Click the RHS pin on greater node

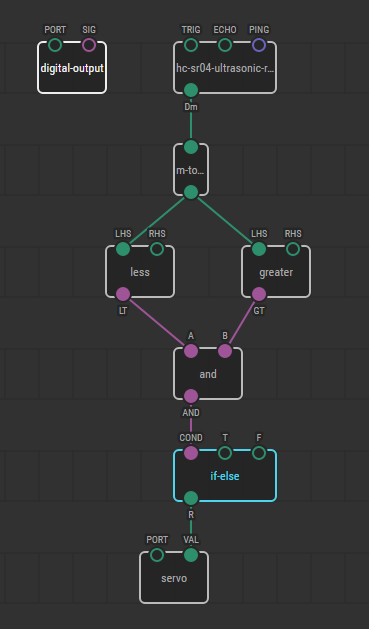click(x=293, y=249)
